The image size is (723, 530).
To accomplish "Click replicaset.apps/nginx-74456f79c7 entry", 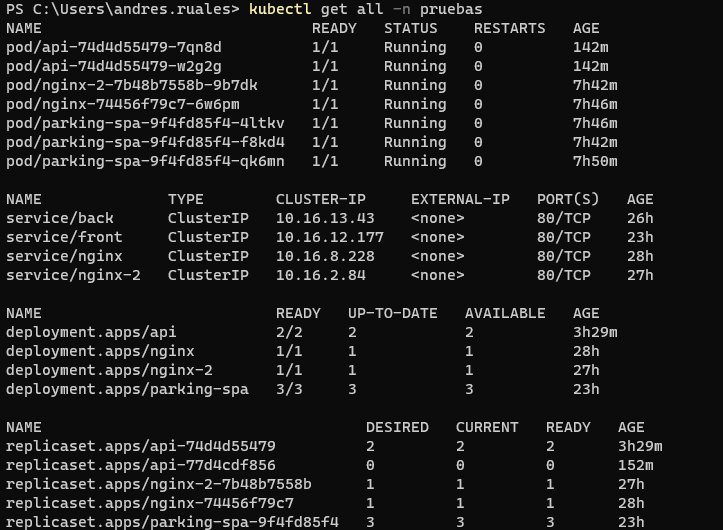I will [x=150, y=503].
